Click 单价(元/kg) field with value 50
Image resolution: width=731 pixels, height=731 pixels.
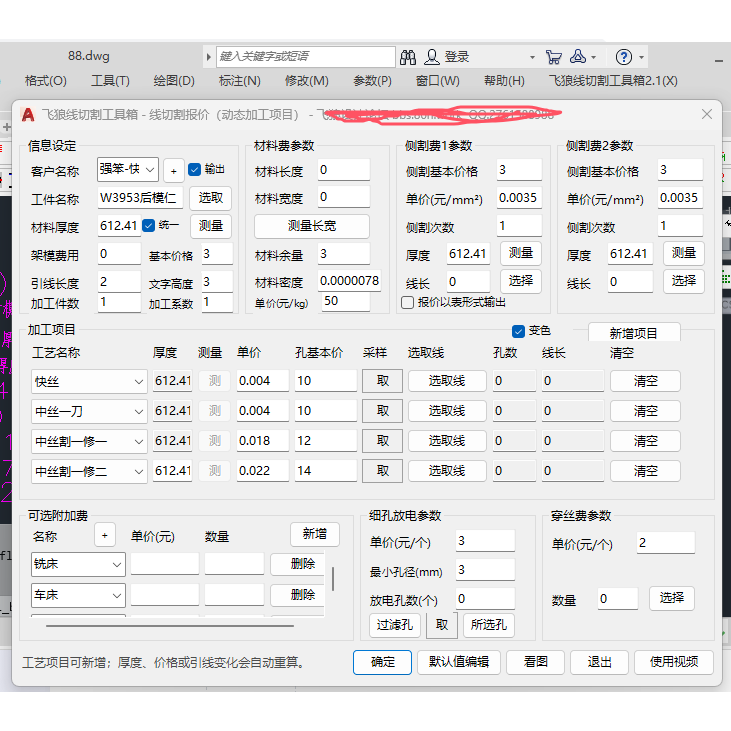coord(346,301)
